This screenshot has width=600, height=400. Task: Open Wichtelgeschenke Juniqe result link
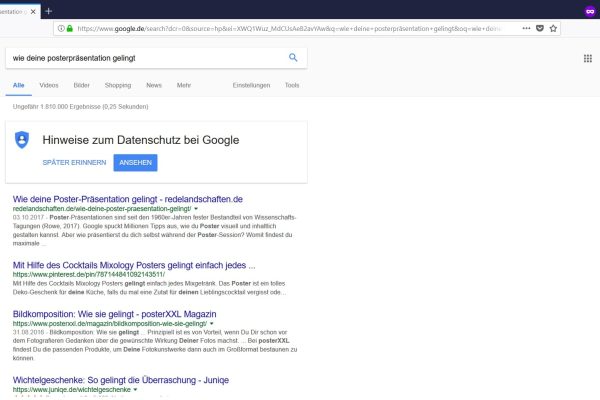(x=121, y=380)
